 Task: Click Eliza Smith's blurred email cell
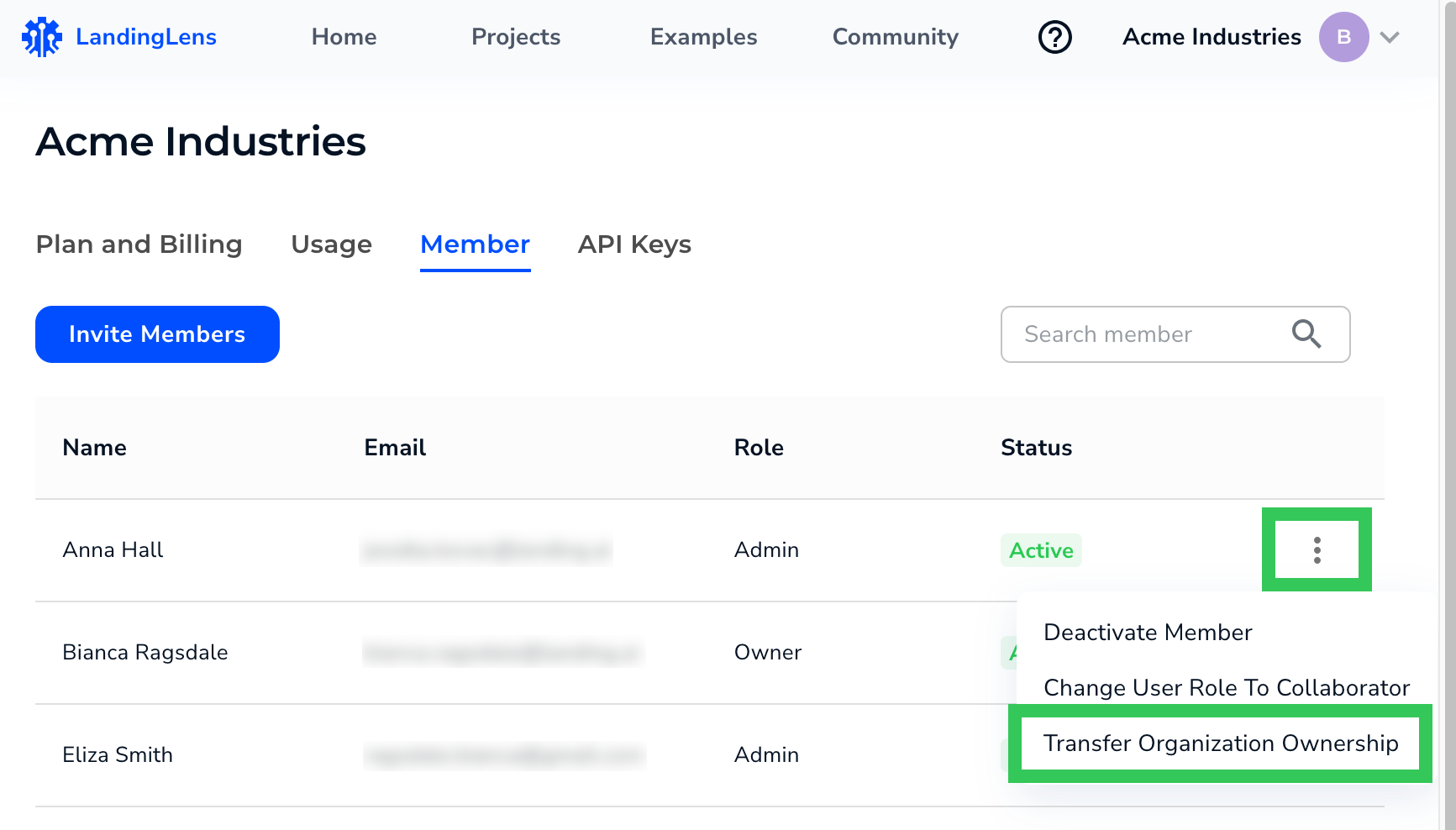tap(504, 755)
